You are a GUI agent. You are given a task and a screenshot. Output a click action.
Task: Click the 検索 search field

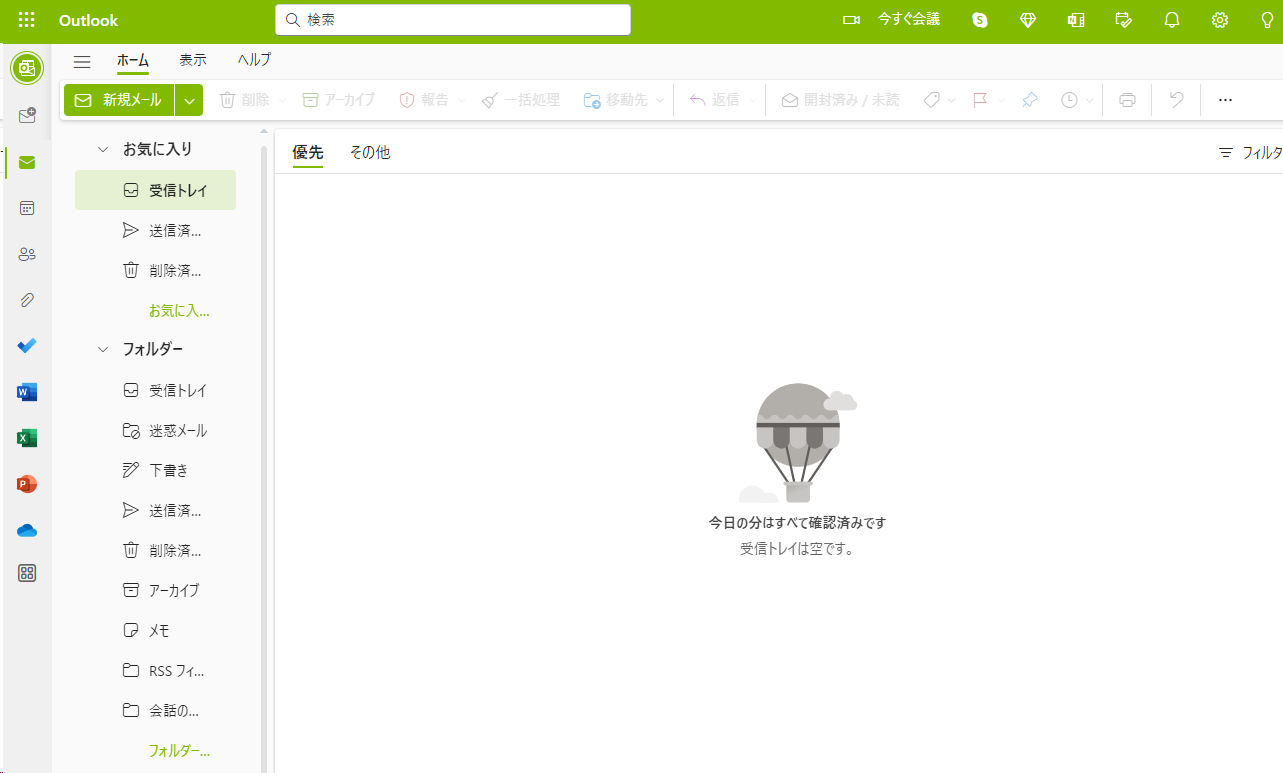point(453,20)
